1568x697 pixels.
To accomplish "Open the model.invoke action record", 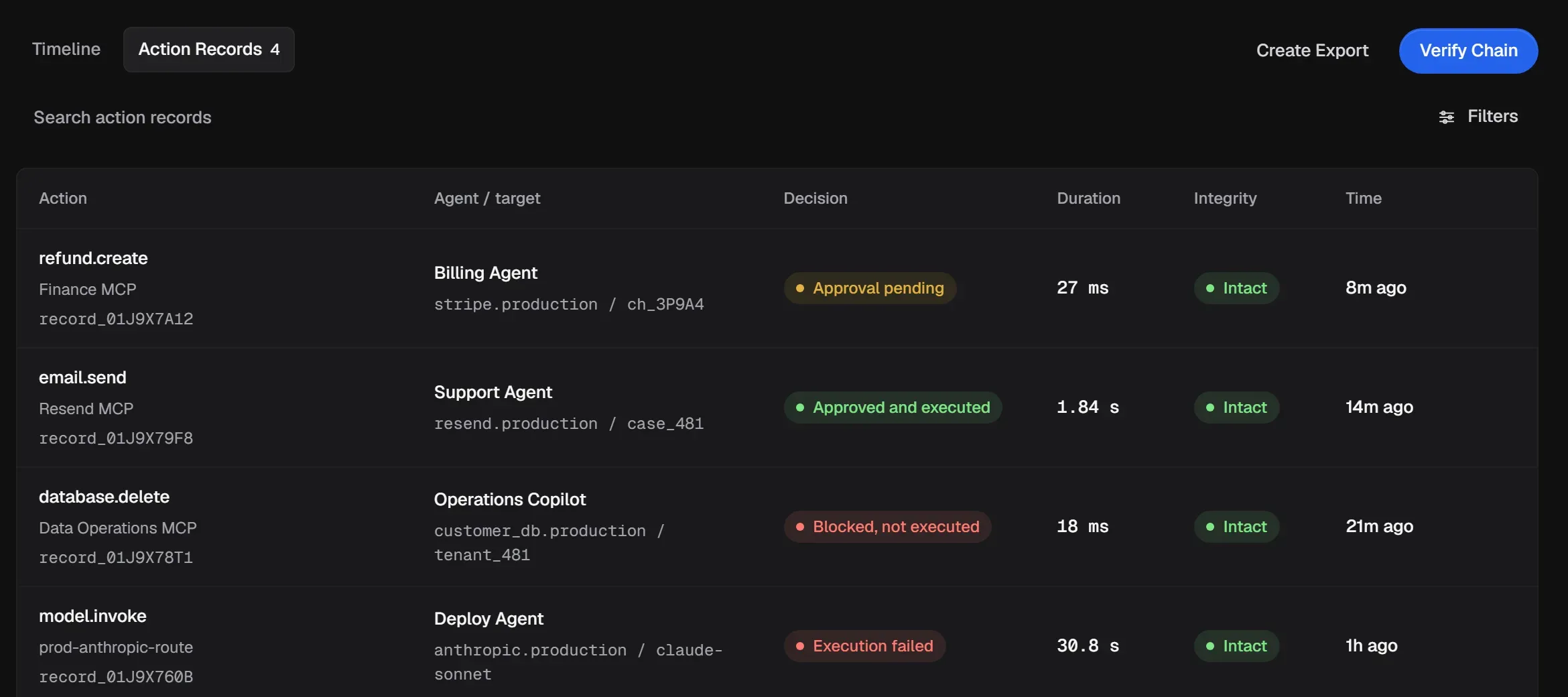I will [x=777, y=643].
